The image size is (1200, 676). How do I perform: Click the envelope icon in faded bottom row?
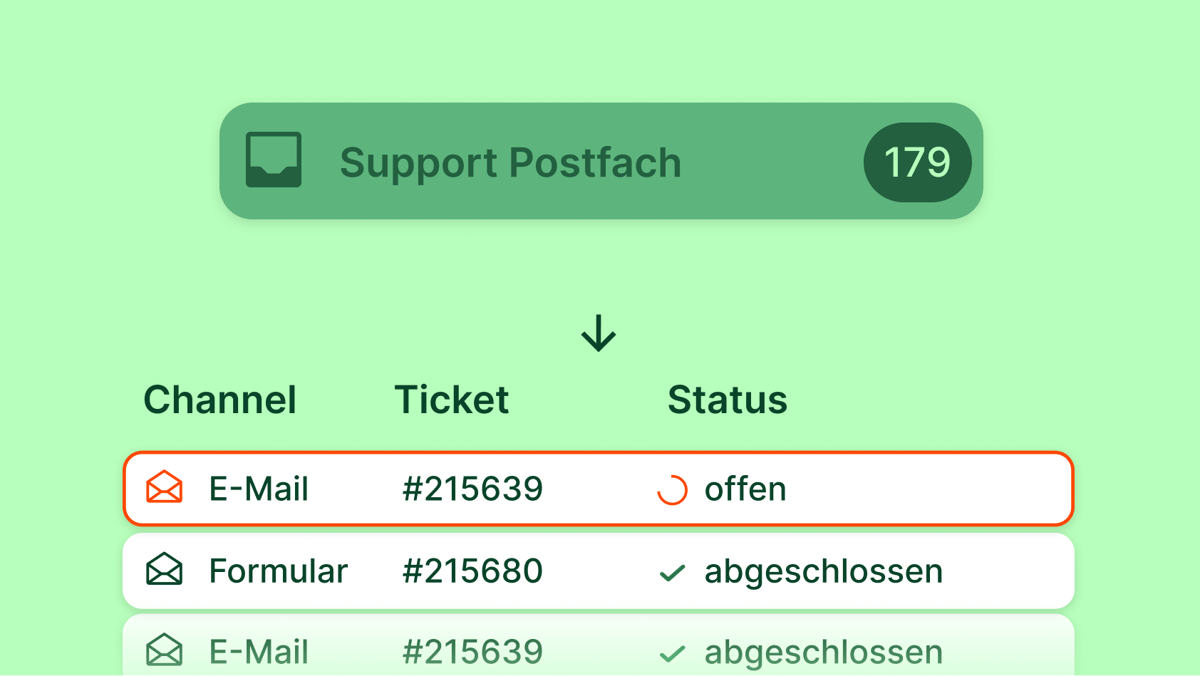165,652
